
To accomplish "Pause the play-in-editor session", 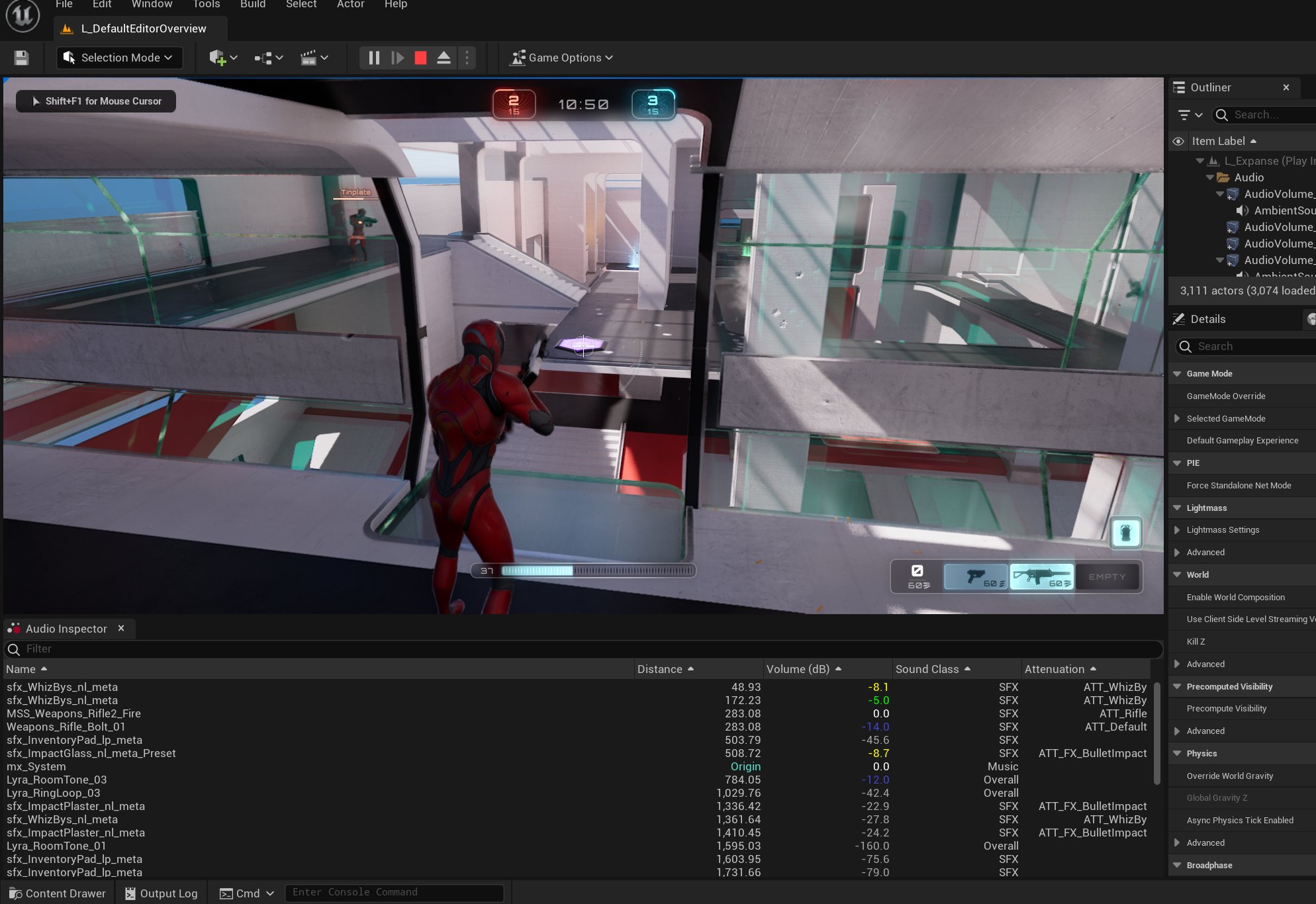I will (x=374, y=58).
